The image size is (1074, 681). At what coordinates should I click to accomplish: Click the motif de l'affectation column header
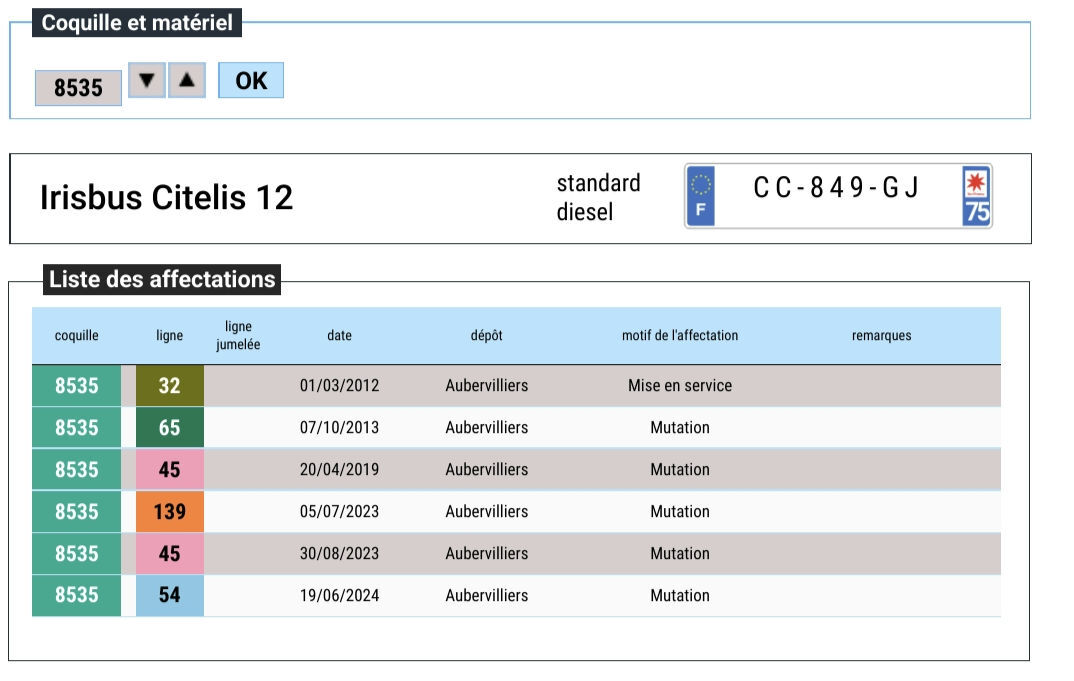coord(680,336)
